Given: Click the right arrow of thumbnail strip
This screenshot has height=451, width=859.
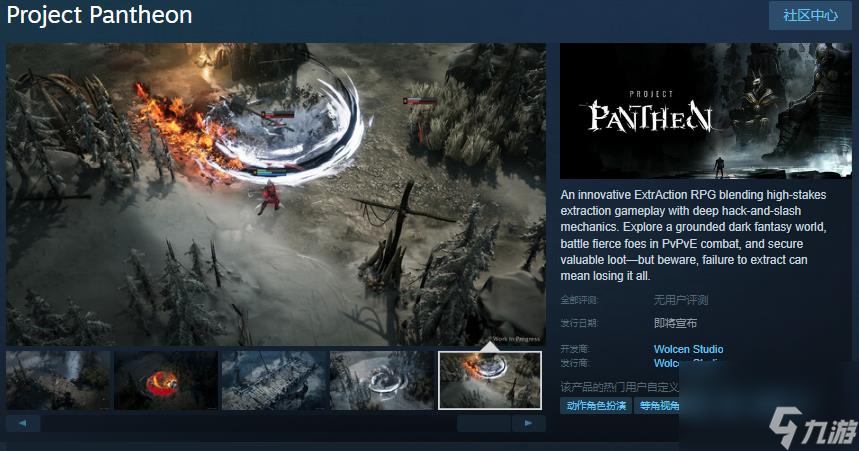Looking at the screenshot, I should coord(528,423).
